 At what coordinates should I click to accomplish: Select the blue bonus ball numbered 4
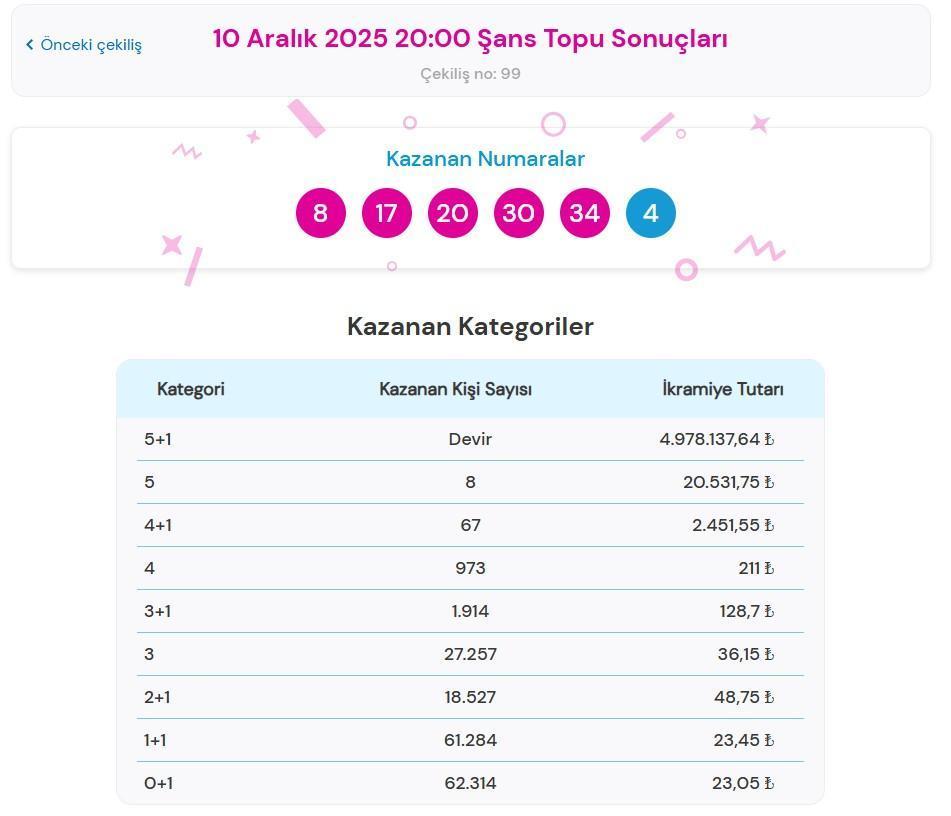pyautogui.click(x=650, y=212)
